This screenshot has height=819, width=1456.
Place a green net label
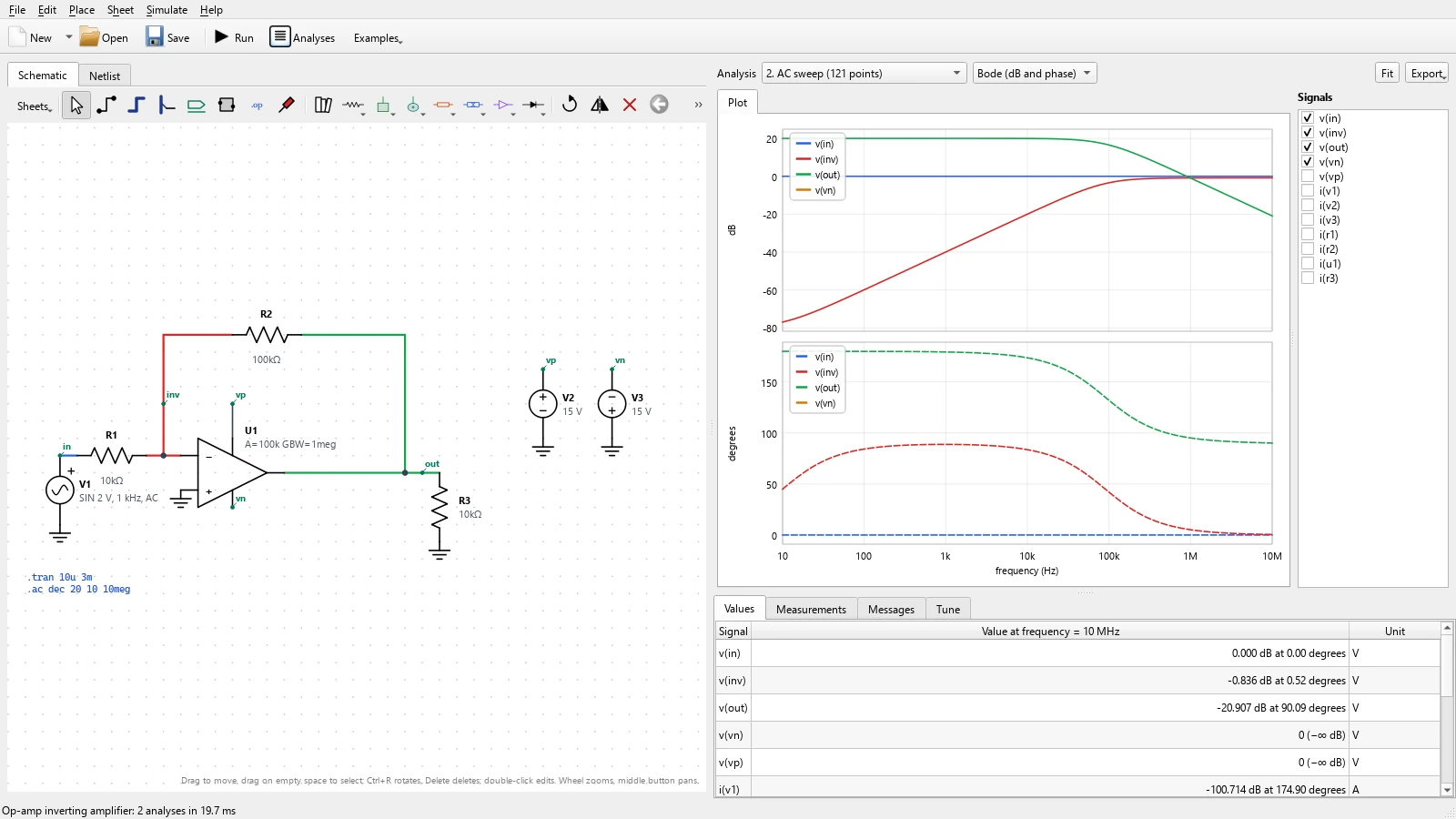click(197, 106)
